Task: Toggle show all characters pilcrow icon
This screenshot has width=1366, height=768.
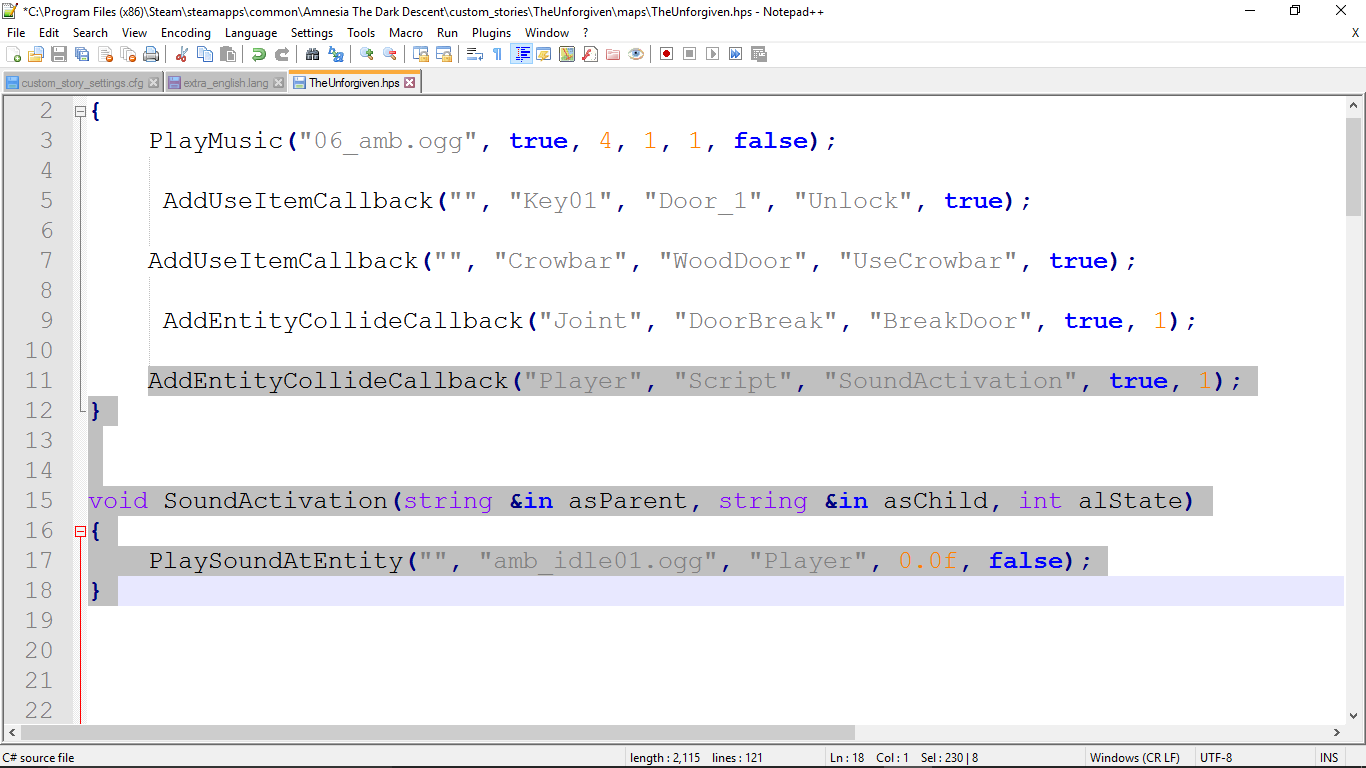Action: click(x=497, y=54)
